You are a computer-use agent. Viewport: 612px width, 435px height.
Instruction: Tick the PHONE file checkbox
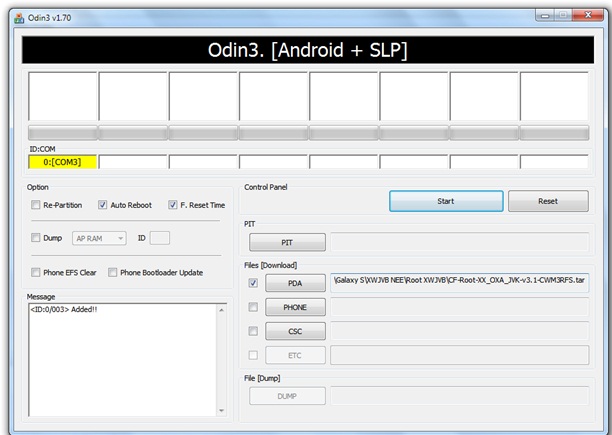(253, 307)
